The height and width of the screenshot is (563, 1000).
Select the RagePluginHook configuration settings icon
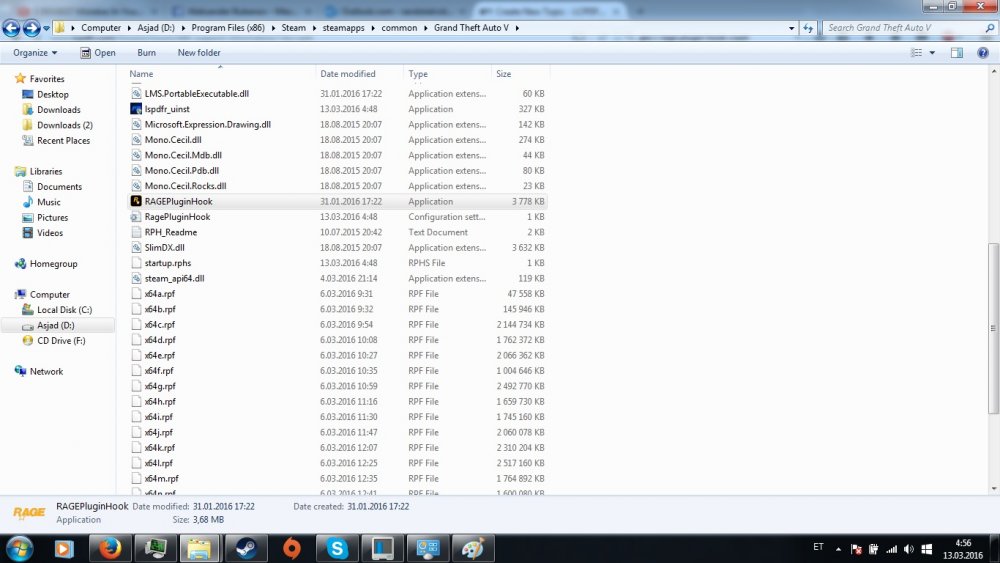[x=136, y=217]
